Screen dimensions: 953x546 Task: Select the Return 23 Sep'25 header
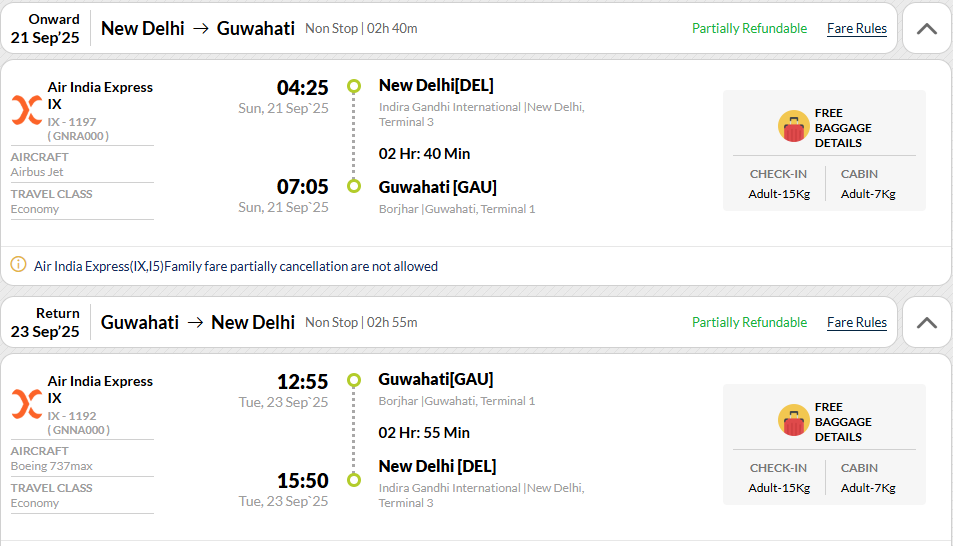point(45,323)
